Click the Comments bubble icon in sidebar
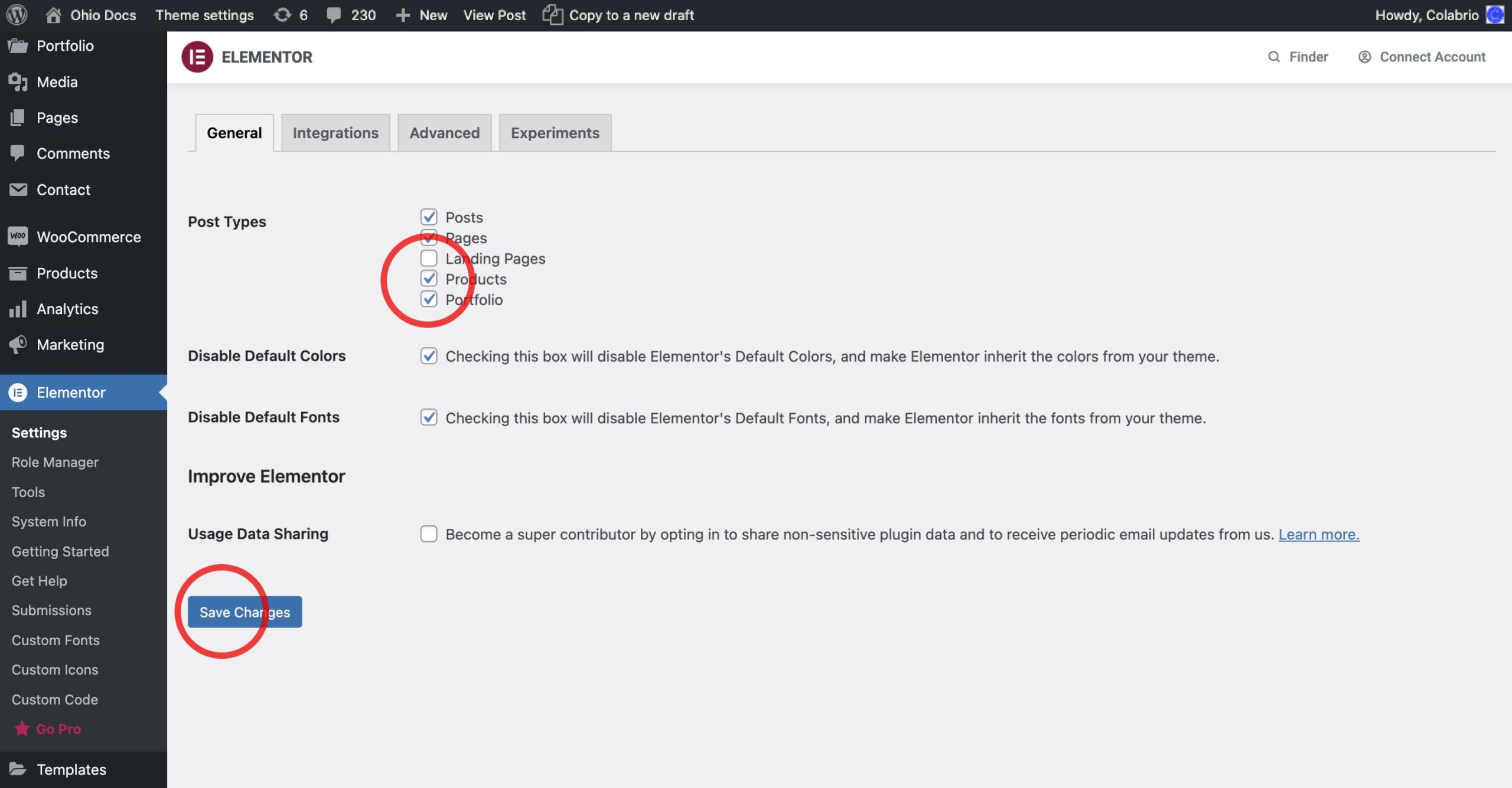 pos(18,153)
